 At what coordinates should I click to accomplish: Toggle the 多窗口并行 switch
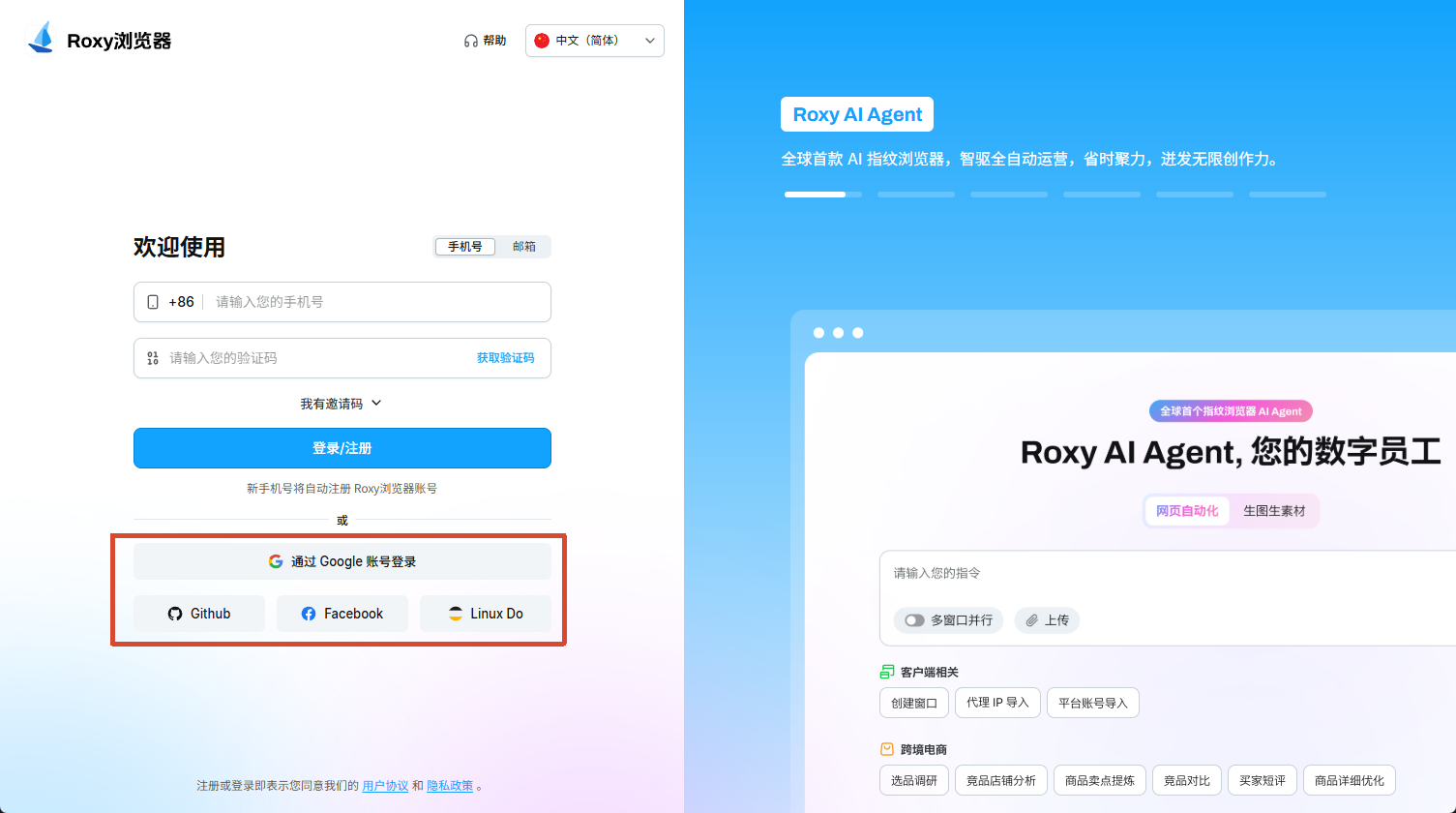pos(914,620)
